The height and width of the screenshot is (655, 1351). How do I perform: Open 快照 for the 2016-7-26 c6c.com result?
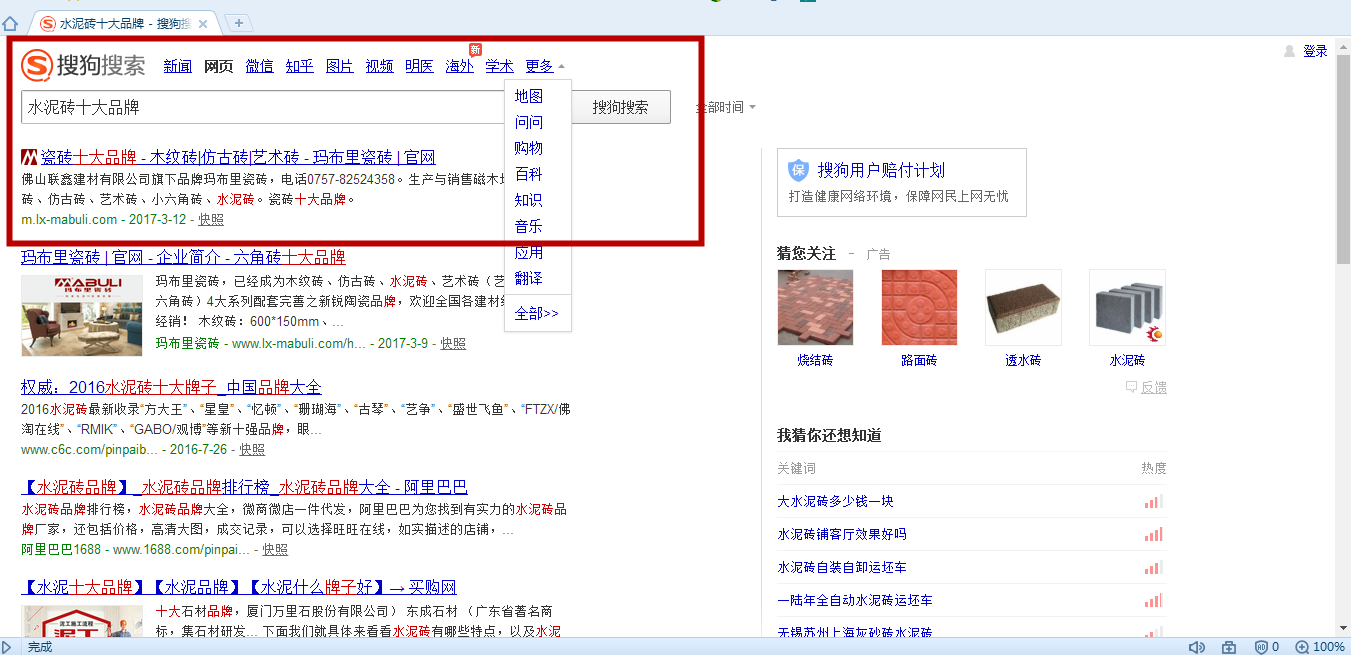click(252, 449)
